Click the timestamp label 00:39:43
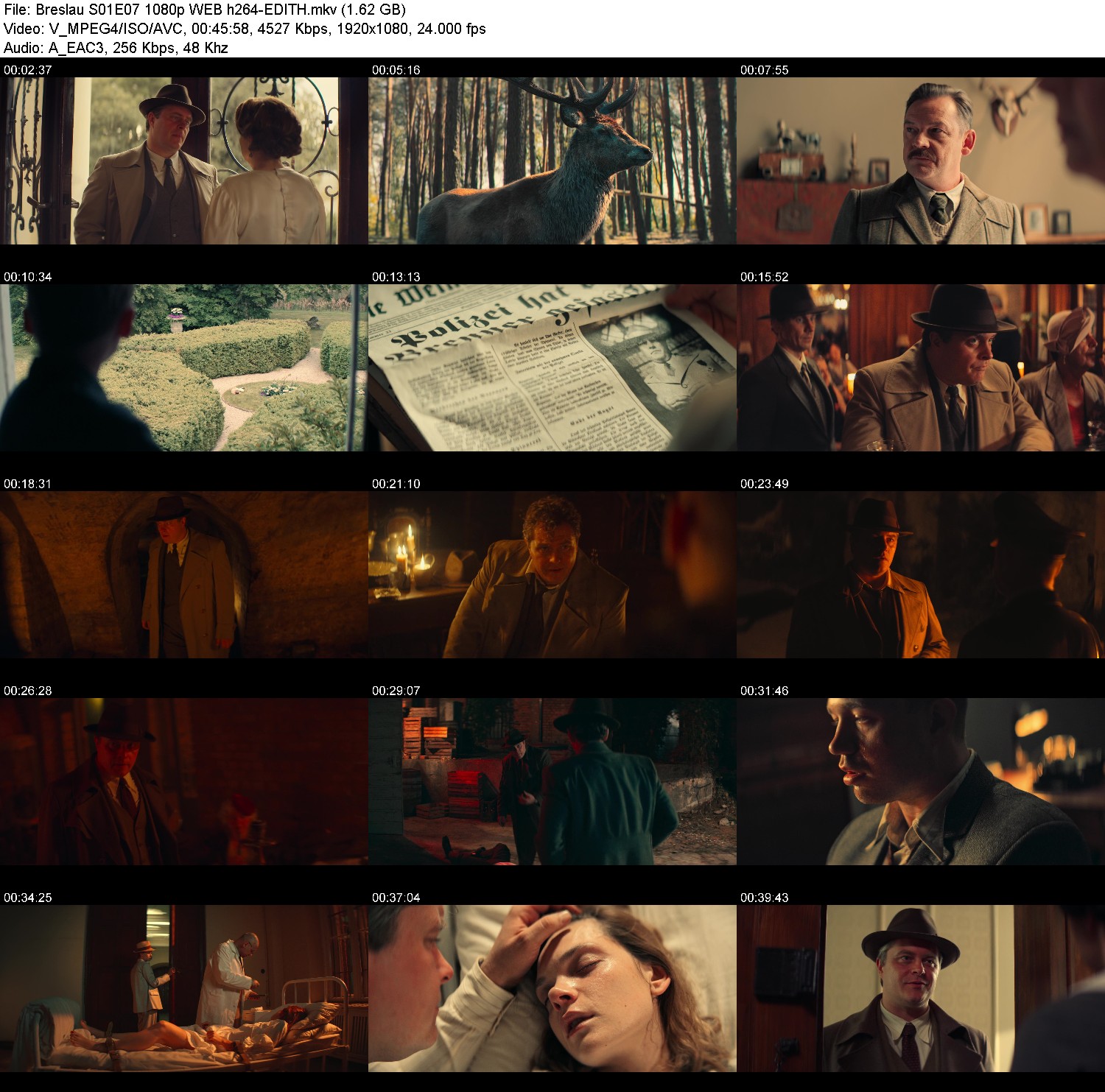 (765, 898)
